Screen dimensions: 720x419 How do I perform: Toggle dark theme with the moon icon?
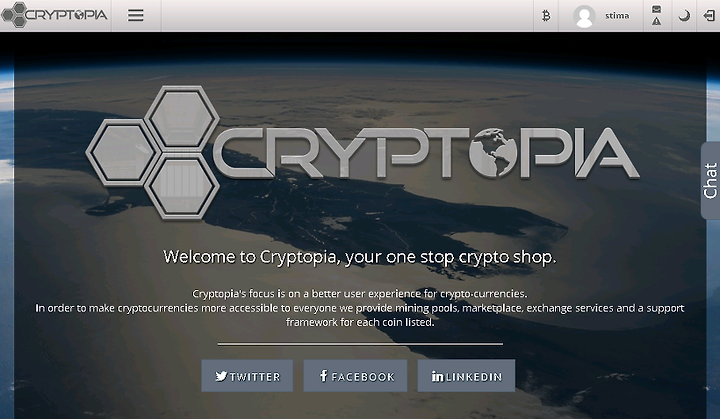tap(684, 16)
